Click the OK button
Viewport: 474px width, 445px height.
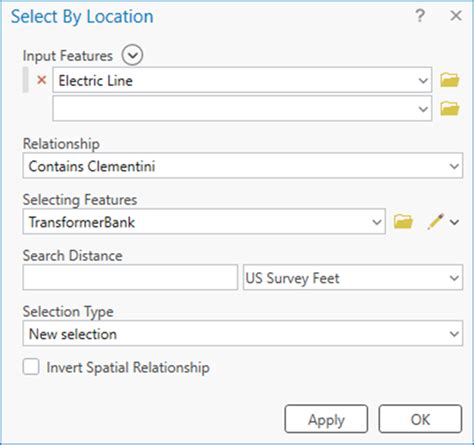[x=420, y=419]
